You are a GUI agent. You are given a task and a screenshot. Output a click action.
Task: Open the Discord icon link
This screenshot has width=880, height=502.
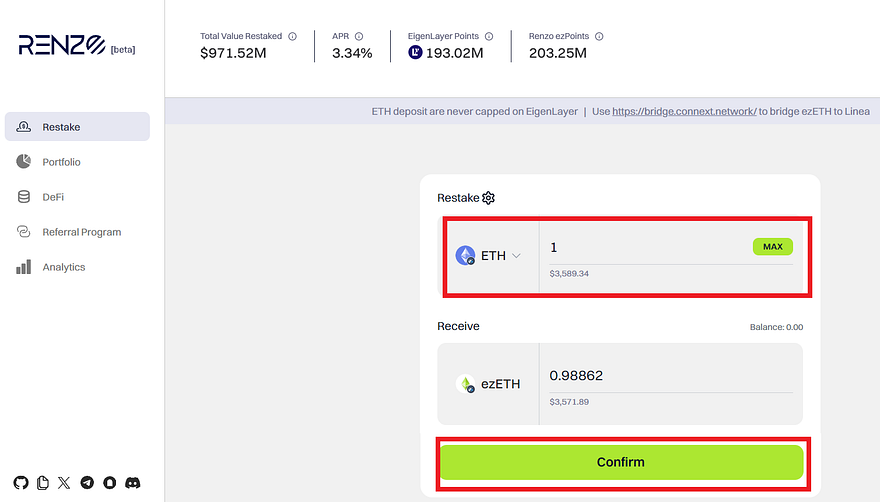pyautogui.click(x=132, y=483)
